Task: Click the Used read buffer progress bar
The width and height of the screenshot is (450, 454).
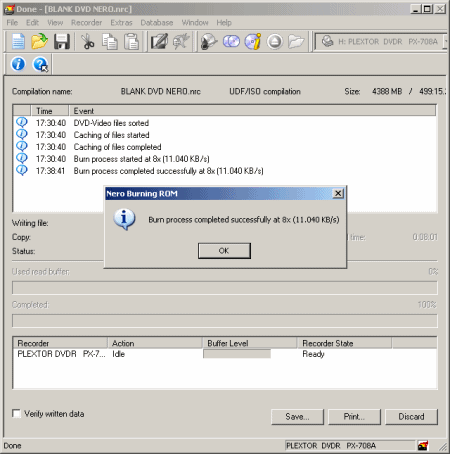Action: [225, 288]
